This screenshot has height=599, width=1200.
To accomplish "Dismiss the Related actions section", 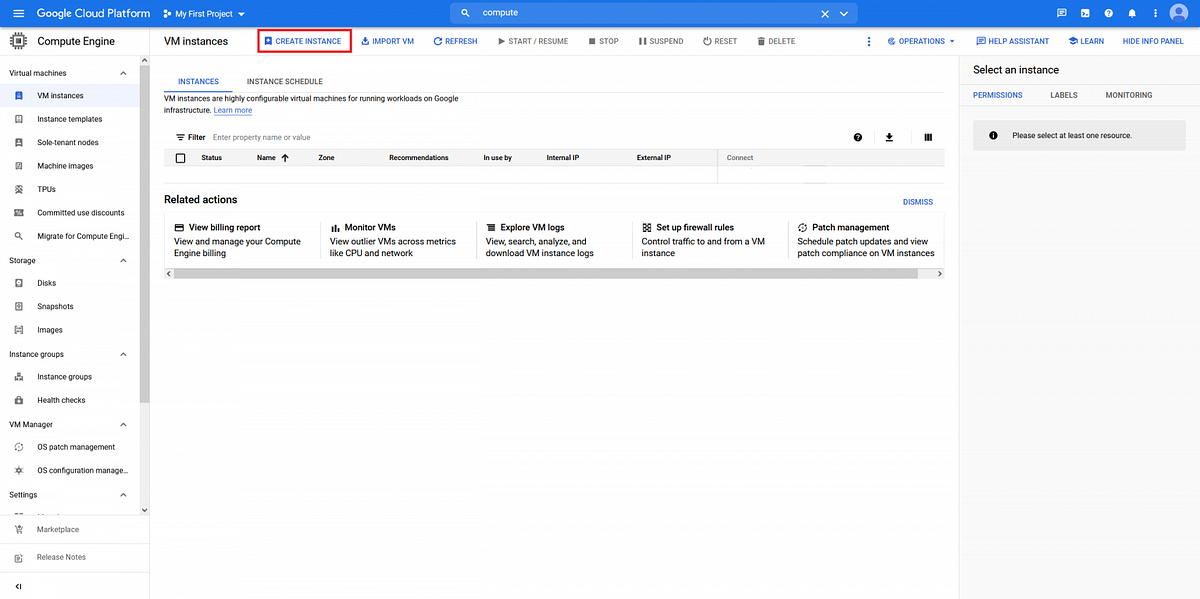I will pos(917,201).
